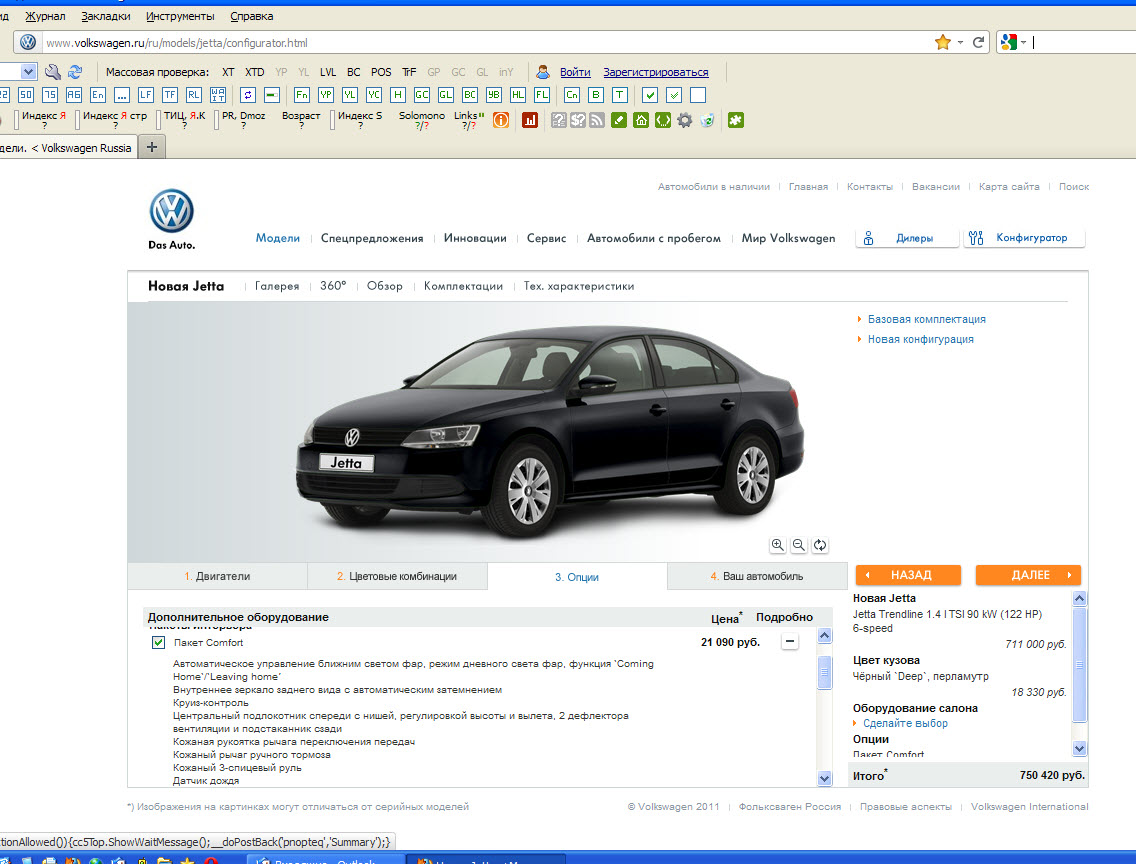The height and width of the screenshot is (864, 1136).
Task: Switch to the 4. Ваш автомобиль tab
Action: coord(757,576)
